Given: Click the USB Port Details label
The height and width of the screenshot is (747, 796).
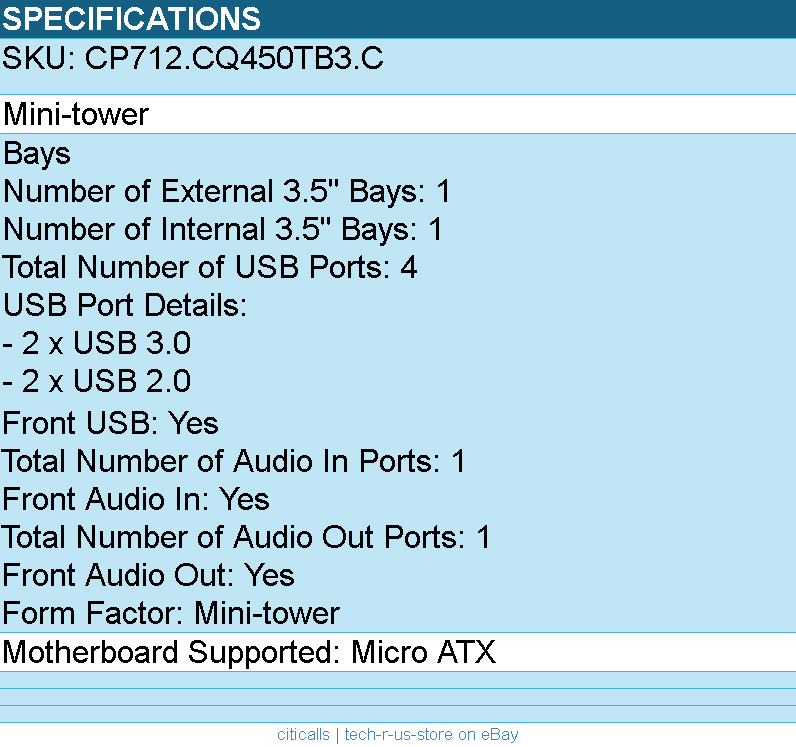Looking at the screenshot, I should pyautogui.click(x=125, y=305).
